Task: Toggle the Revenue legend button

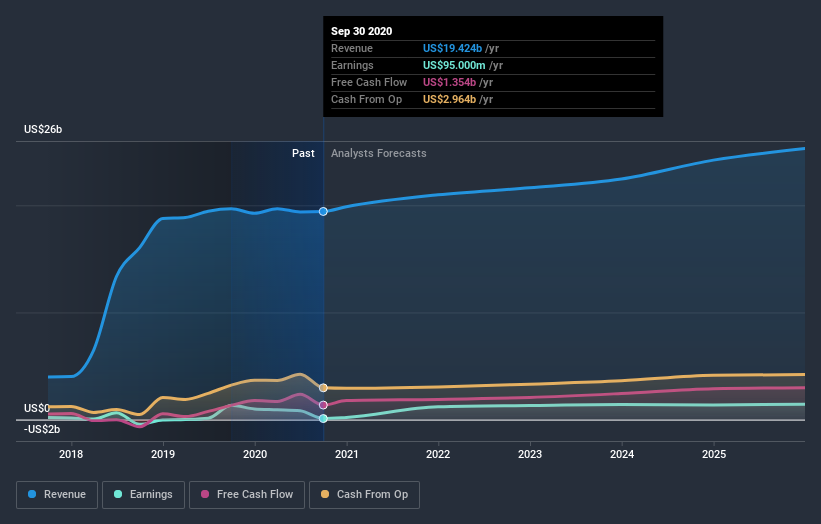Action: click(57, 495)
